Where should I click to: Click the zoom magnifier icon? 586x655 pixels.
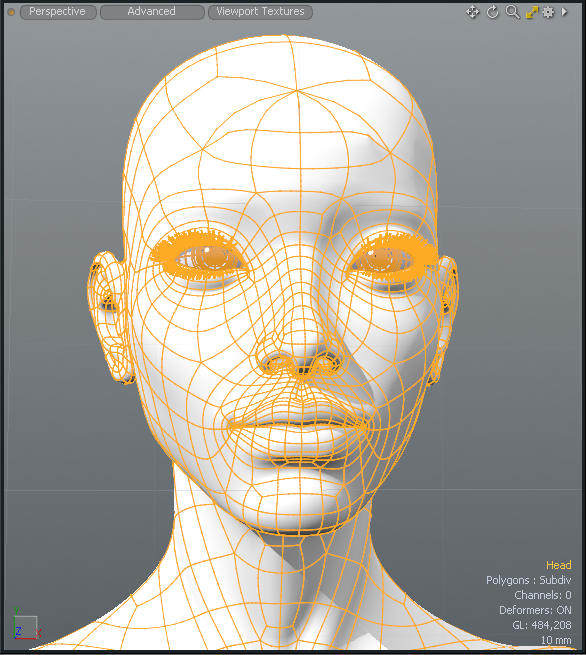point(512,12)
